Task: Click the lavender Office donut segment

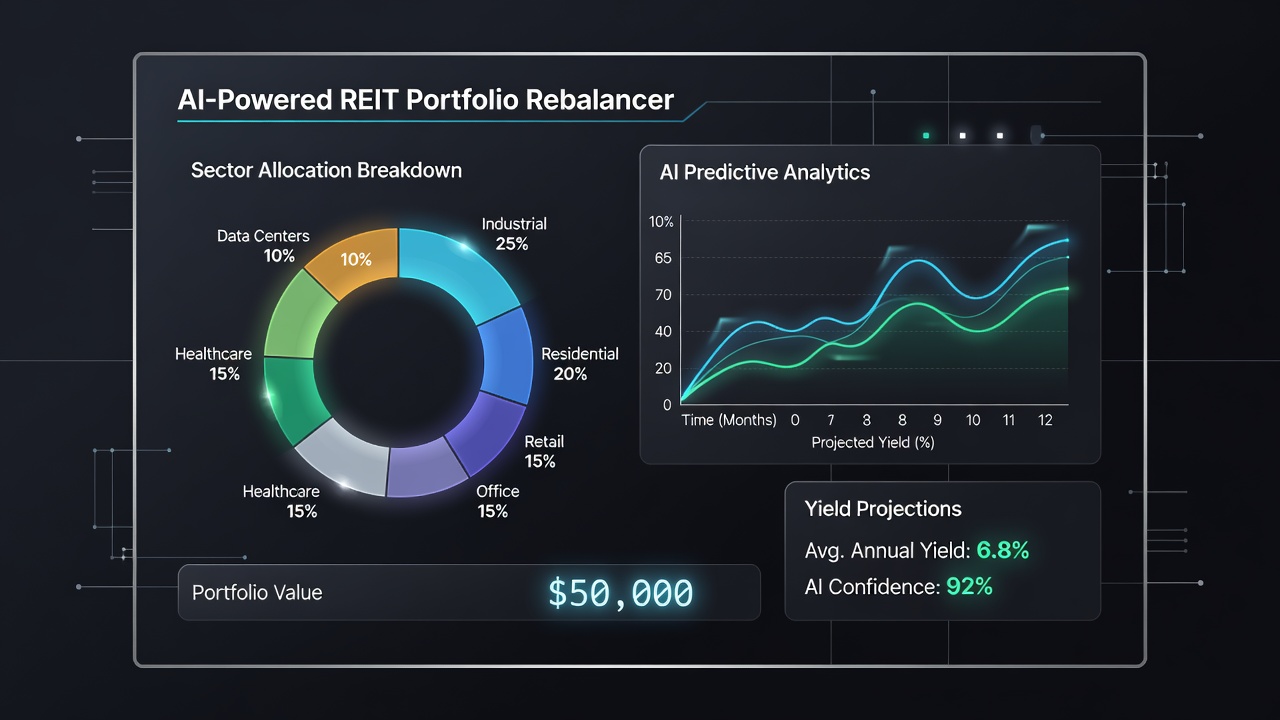Action: [425, 469]
